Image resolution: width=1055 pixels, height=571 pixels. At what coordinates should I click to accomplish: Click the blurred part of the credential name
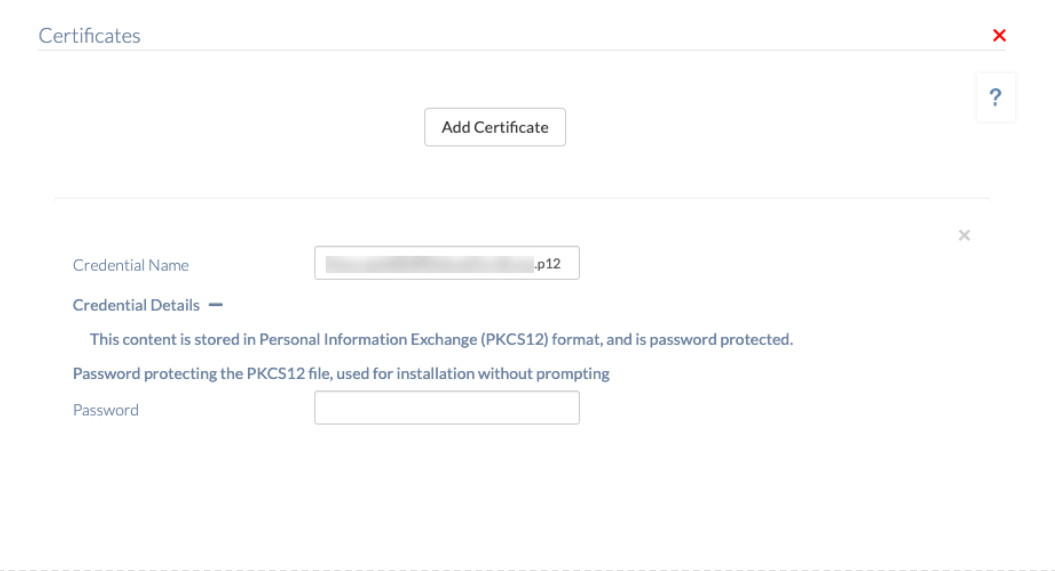coord(430,264)
